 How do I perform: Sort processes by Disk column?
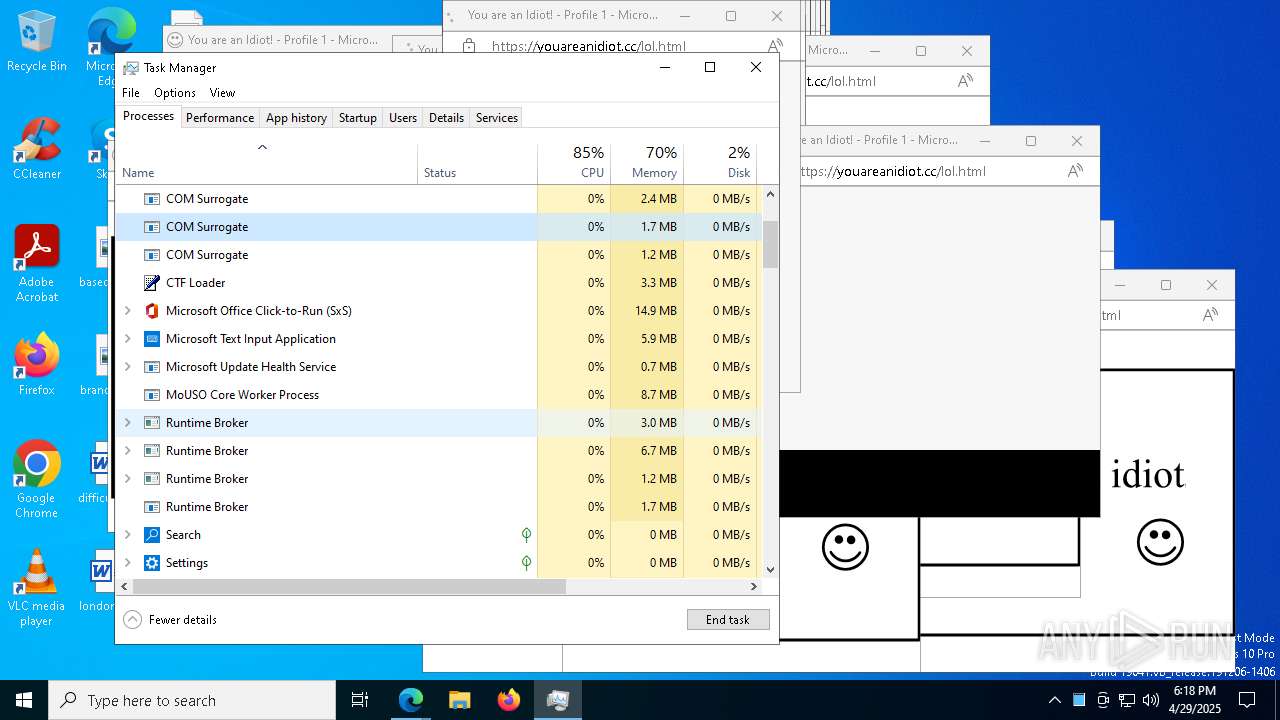tap(720, 164)
